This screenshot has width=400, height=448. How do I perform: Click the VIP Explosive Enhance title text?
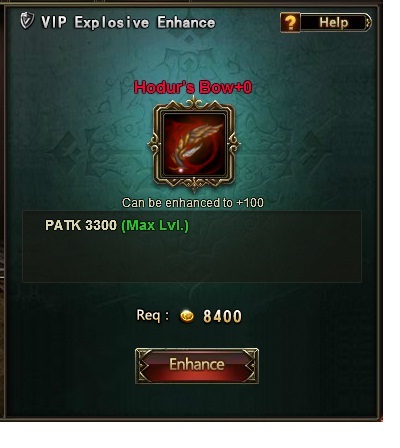(128, 23)
